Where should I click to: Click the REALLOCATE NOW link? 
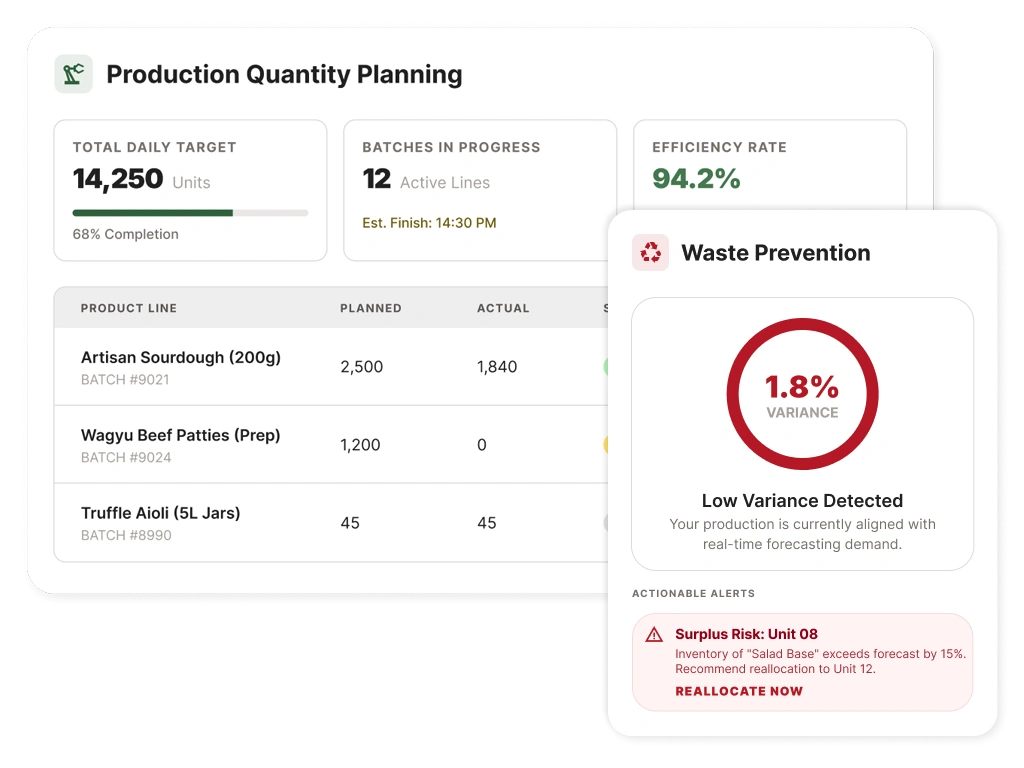coord(739,691)
